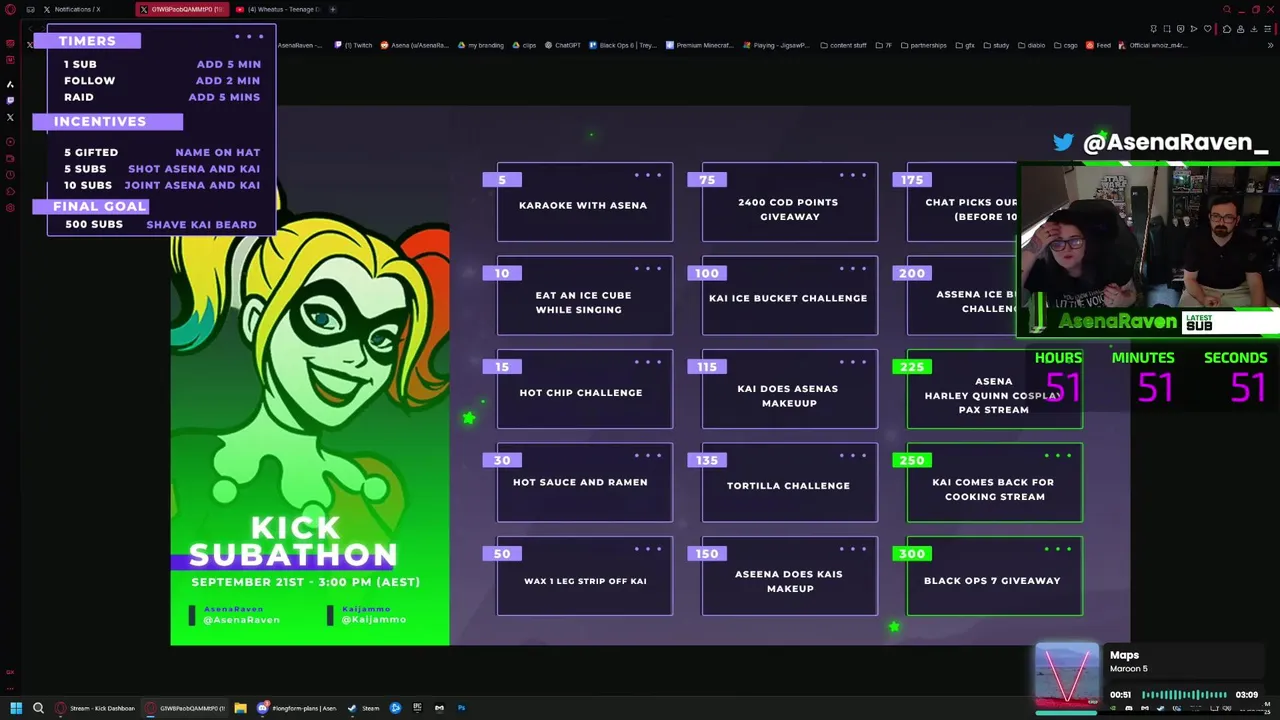
Task: Expand the study bookmarks folder
Action: pos(996,45)
